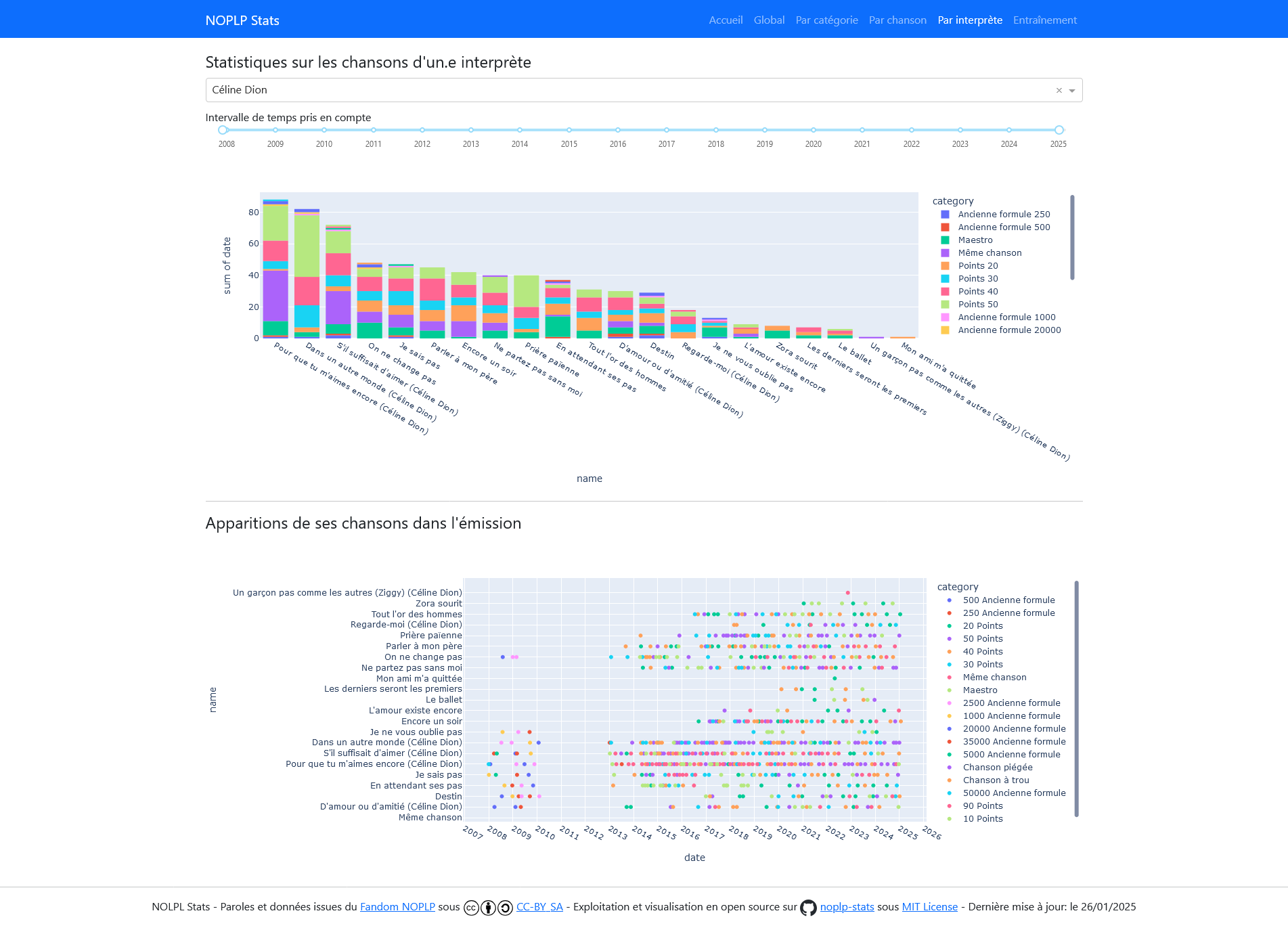1288x930 pixels.
Task: Hide Points 40 series in the legend
Action: [969, 292]
